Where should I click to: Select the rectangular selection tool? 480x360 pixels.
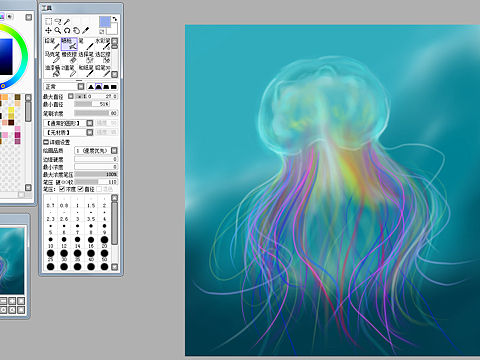tap(49, 21)
